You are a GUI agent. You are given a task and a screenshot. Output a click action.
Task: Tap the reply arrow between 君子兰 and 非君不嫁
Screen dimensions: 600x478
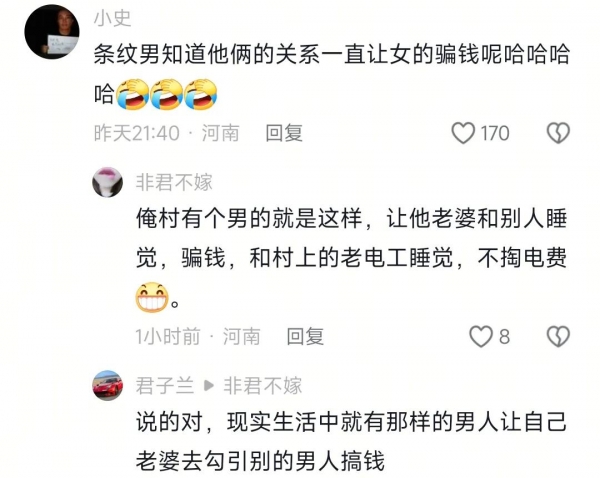pos(209,385)
